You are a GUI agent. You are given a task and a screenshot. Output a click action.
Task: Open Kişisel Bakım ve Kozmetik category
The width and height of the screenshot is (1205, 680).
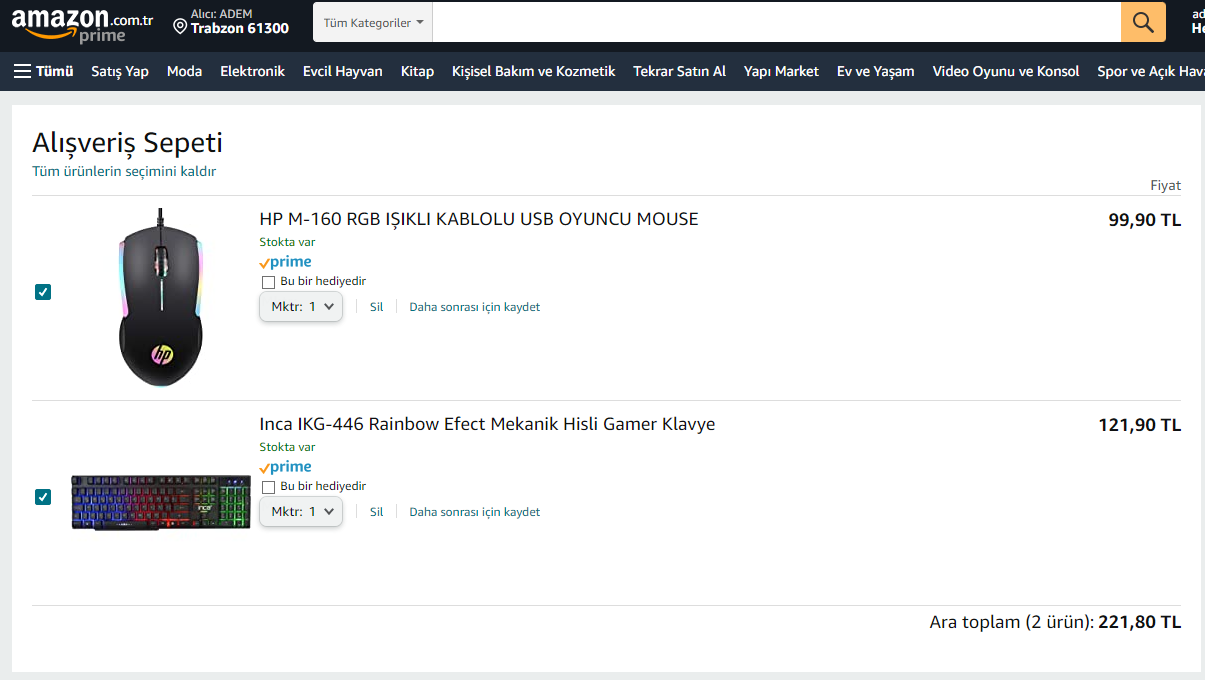pyautogui.click(x=534, y=71)
